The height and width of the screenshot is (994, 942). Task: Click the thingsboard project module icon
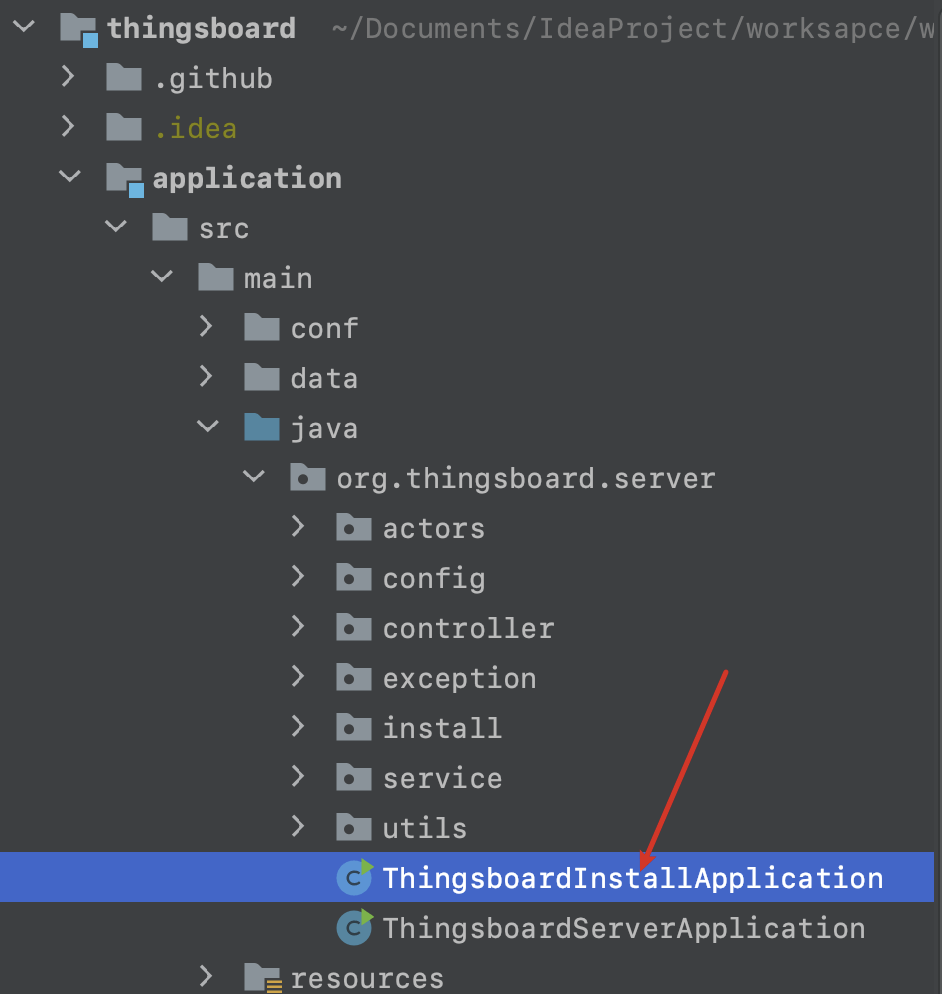pyautogui.click(x=79, y=30)
